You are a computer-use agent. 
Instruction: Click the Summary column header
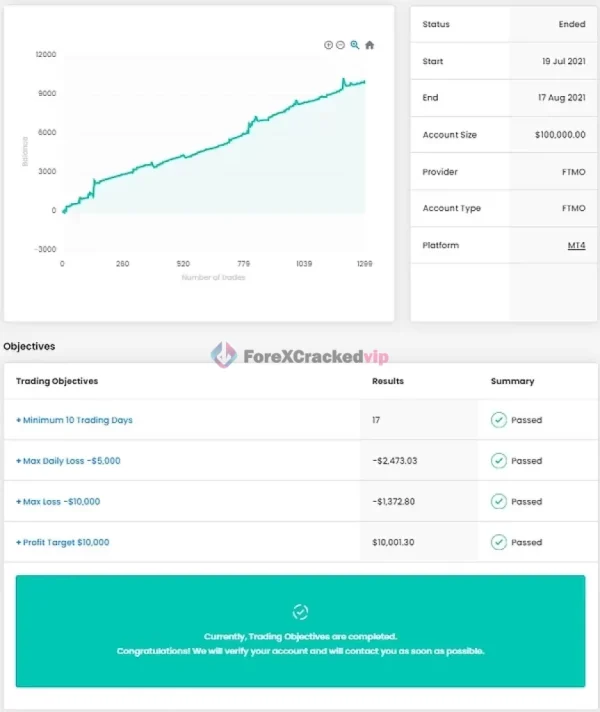pyautogui.click(x=512, y=381)
